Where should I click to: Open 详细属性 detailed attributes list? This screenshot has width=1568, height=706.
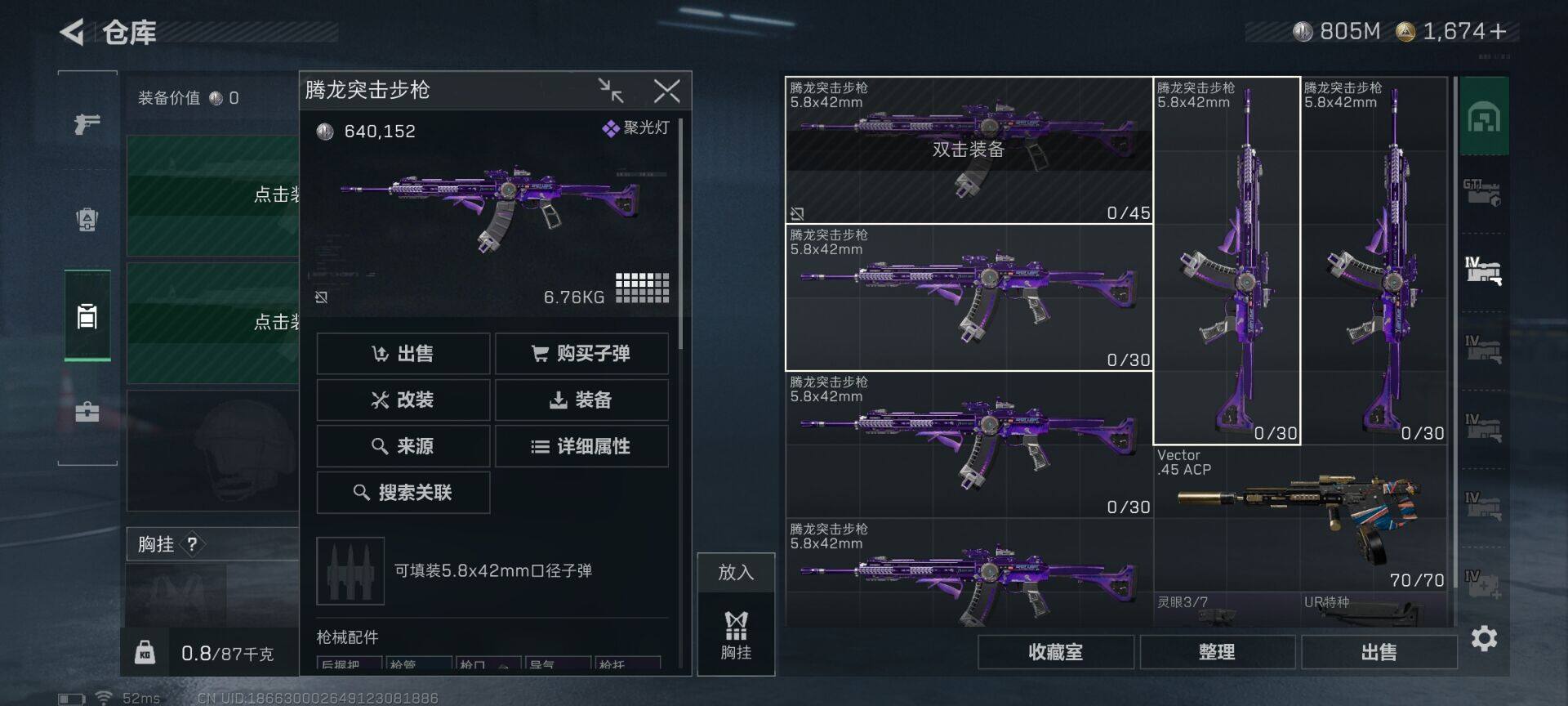point(581,446)
